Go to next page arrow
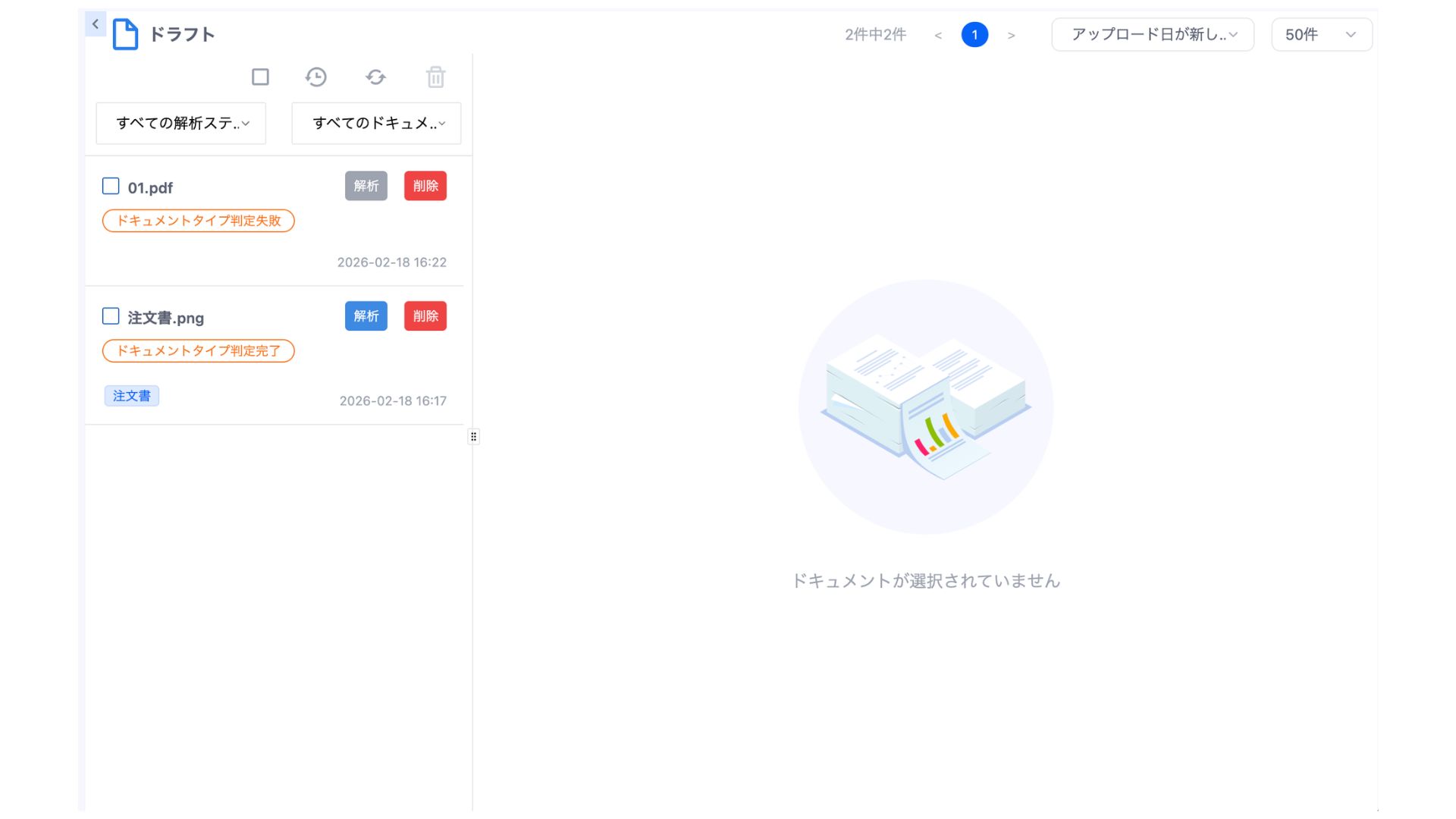The image size is (1456, 819). point(1011,35)
